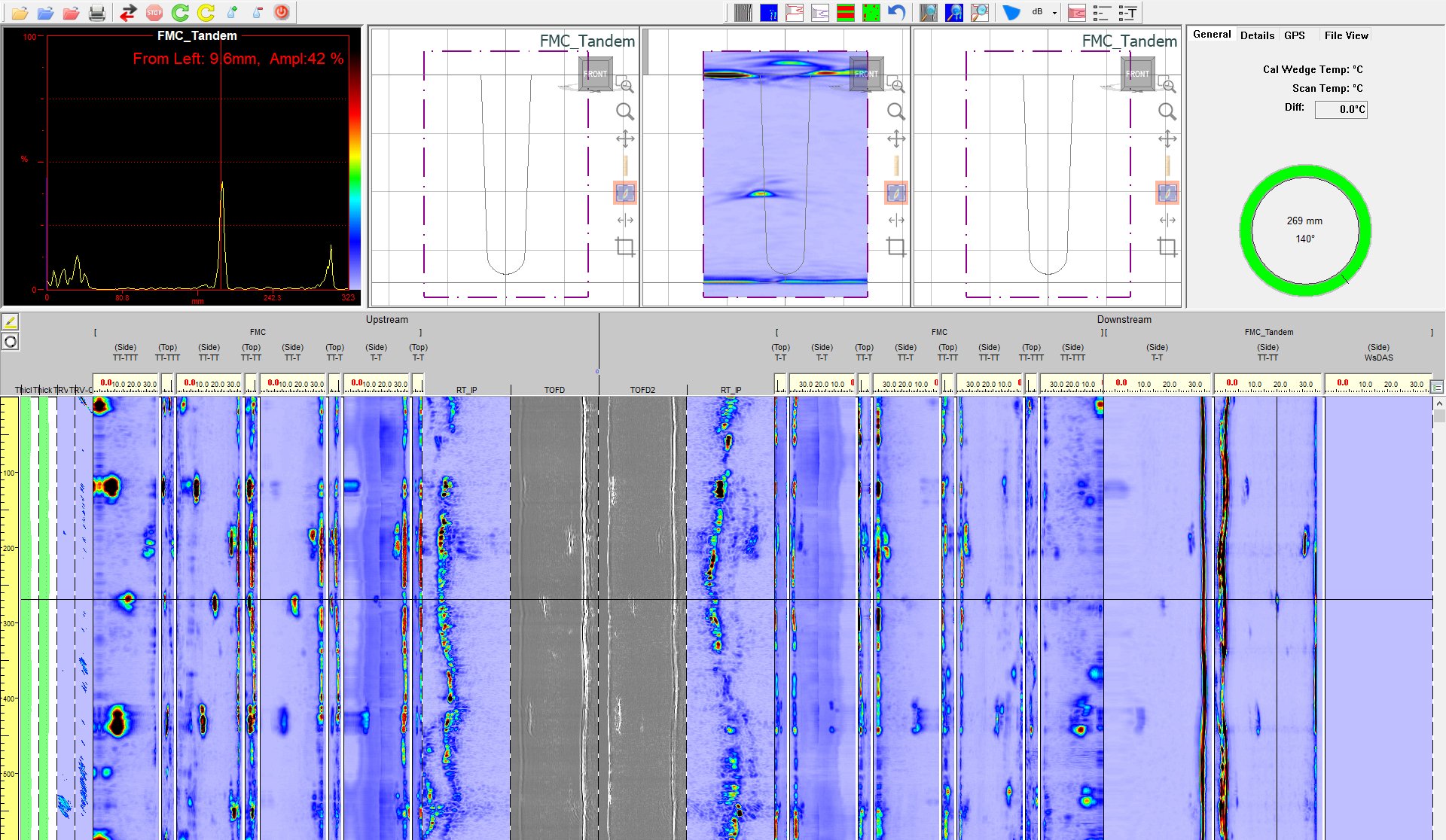Toggle weld overlay in right FMC_Tandem view
The image size is (1446, 840).
[x=1167, y=193]
